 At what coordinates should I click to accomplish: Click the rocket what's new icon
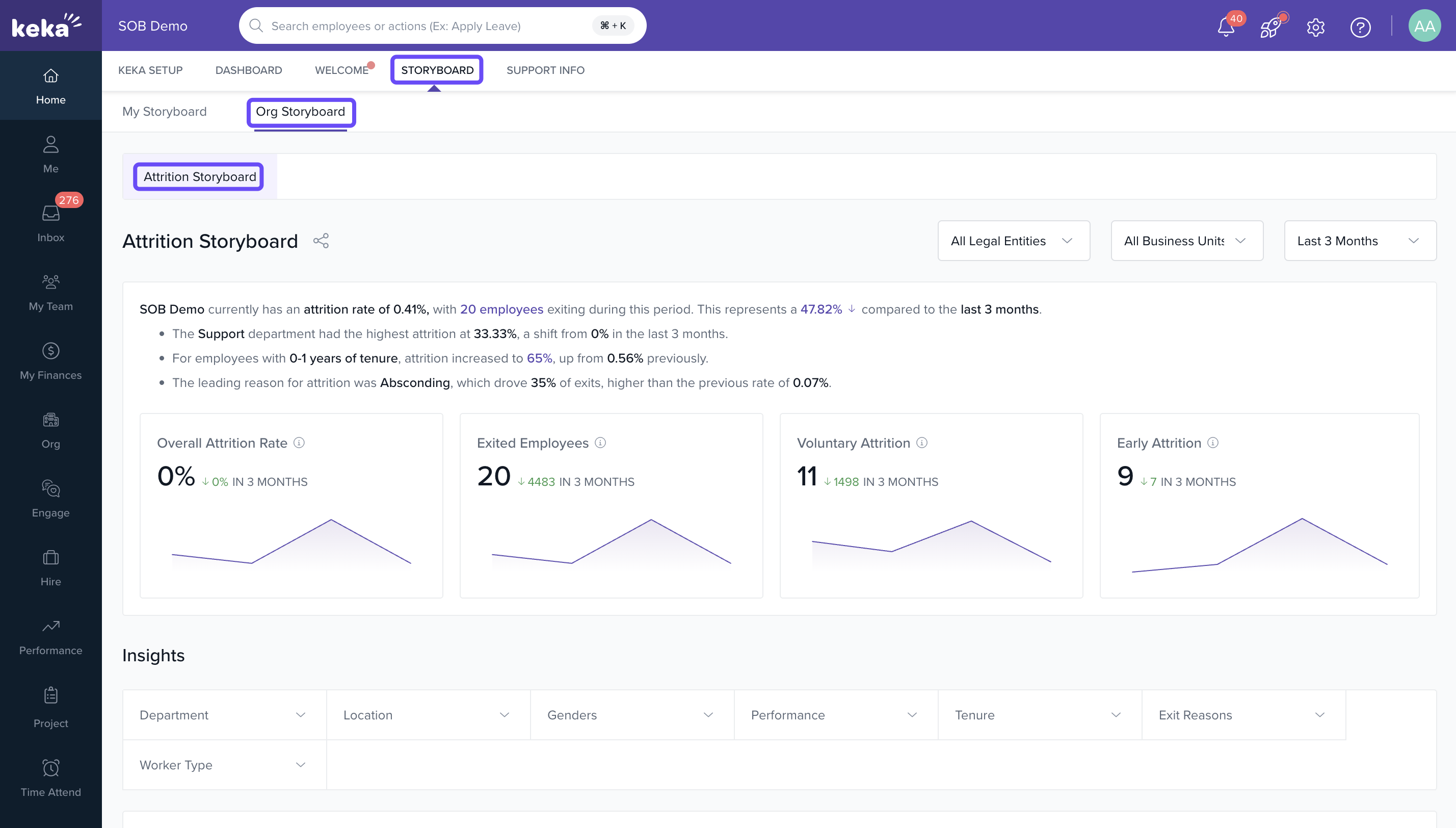pos(1270,27)
